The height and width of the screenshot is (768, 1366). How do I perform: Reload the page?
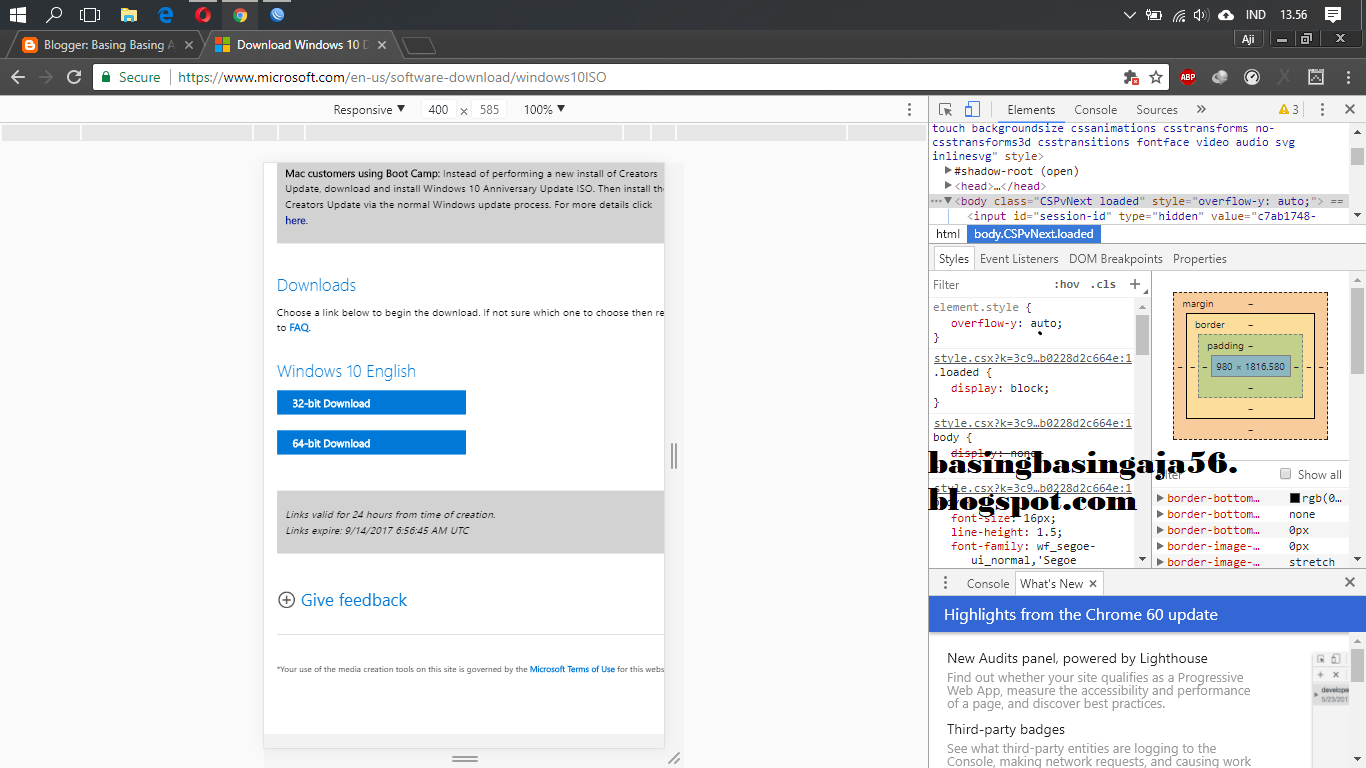(x=74, y=77)
